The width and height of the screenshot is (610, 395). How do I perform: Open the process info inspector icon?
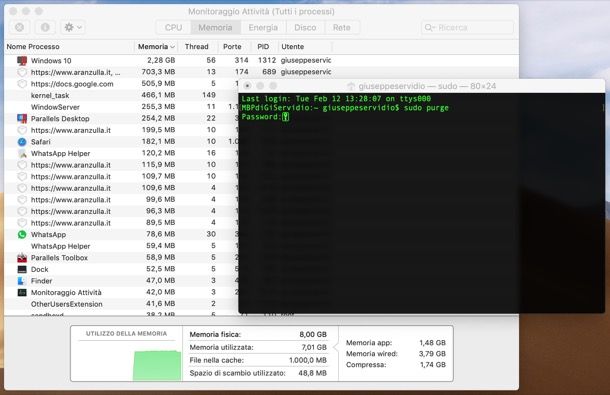pos(45,27)
